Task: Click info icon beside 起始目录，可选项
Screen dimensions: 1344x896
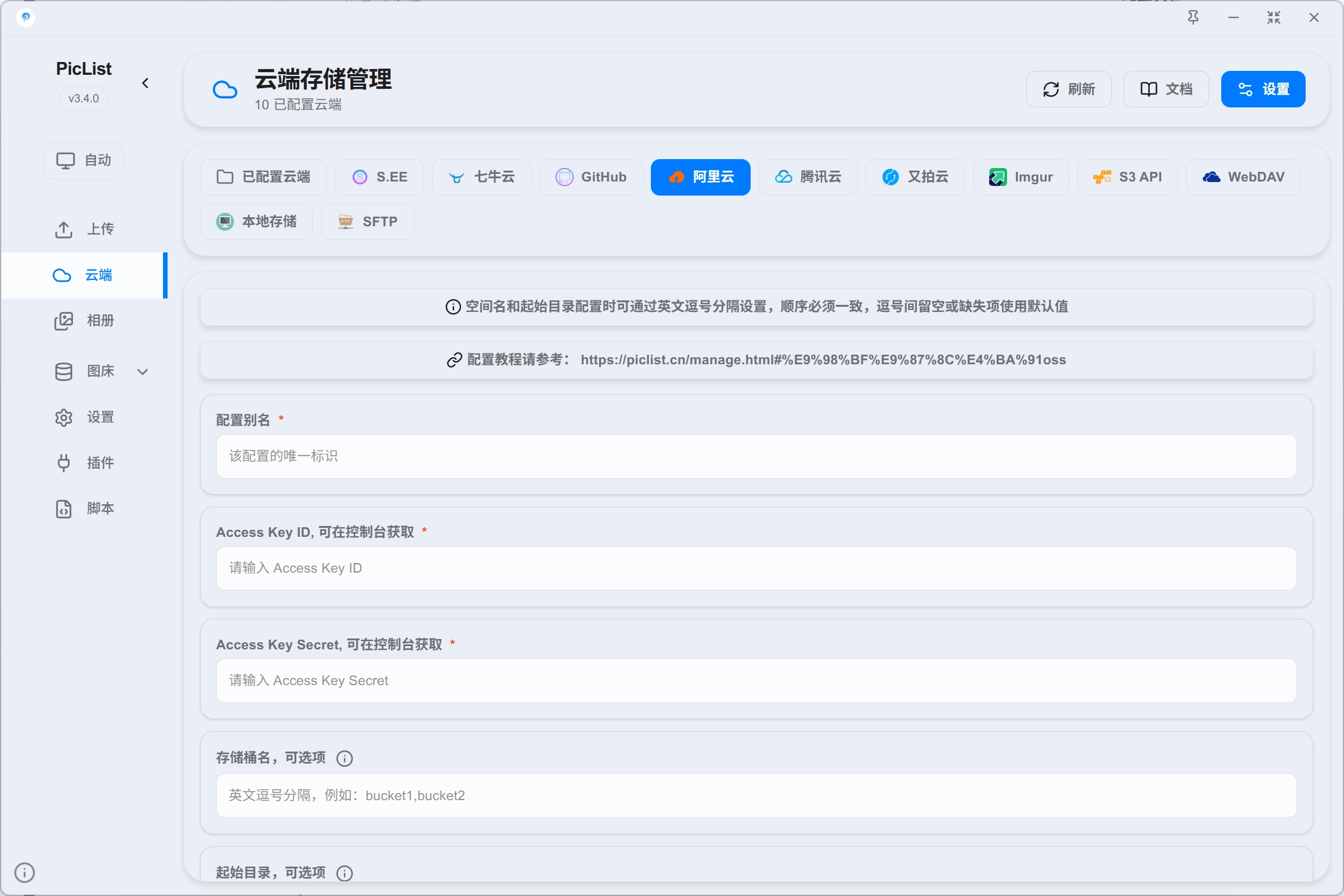Action: point(345,873)
